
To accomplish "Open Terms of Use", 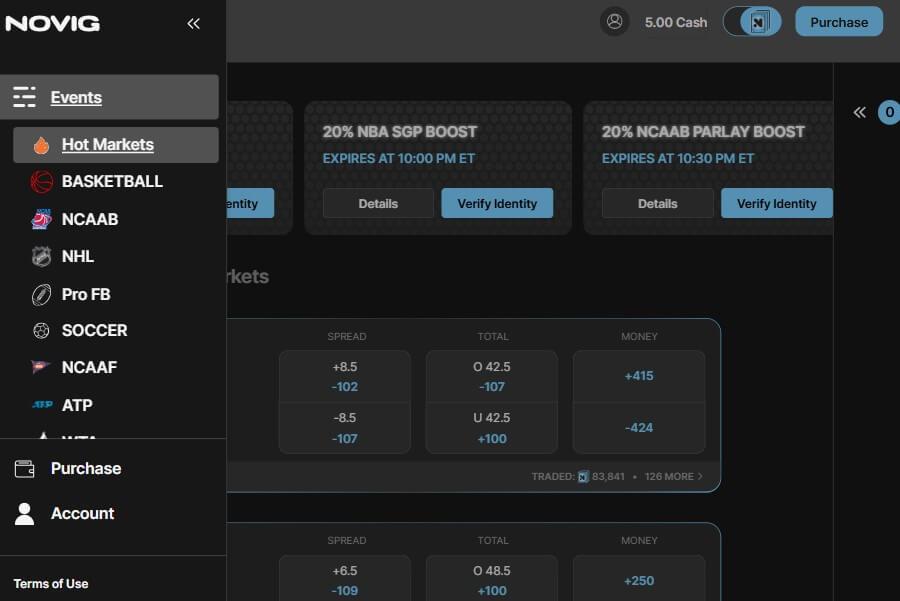I will click(x=49, y=584).
